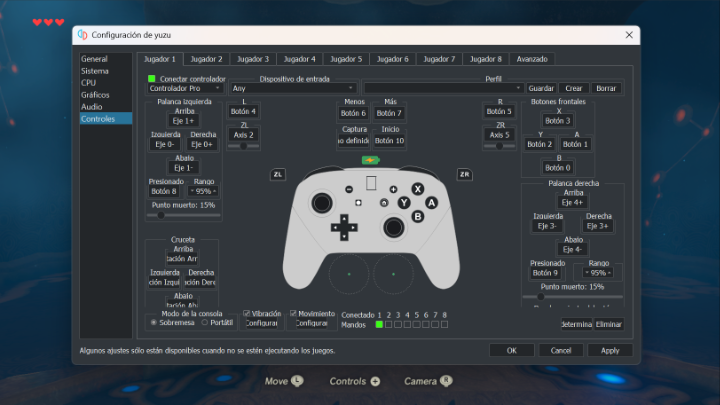
Task: Switch to Jugador 2 tab
Action: [x=206, y=59]
